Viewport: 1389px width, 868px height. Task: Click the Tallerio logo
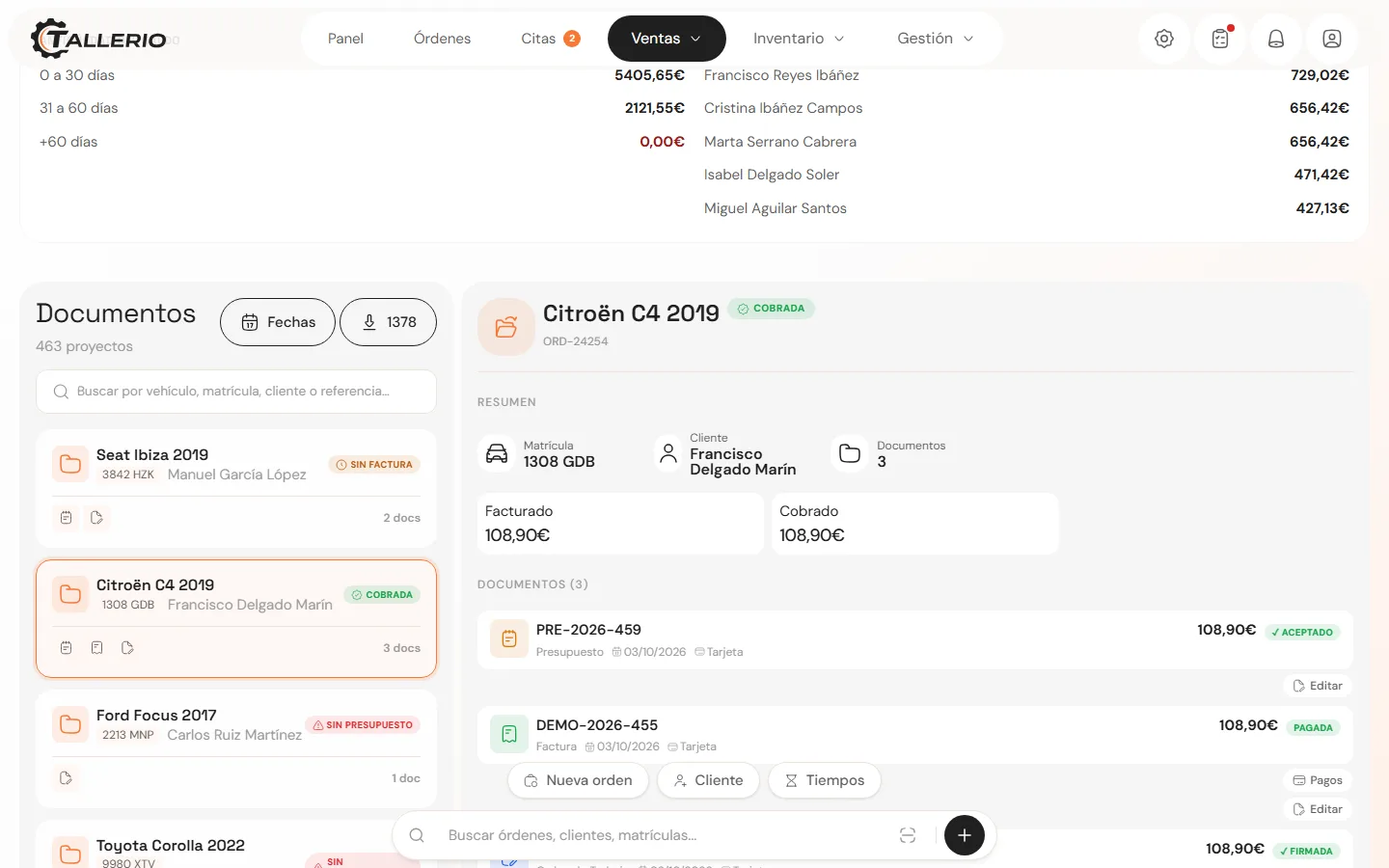(x=99, y=39)
